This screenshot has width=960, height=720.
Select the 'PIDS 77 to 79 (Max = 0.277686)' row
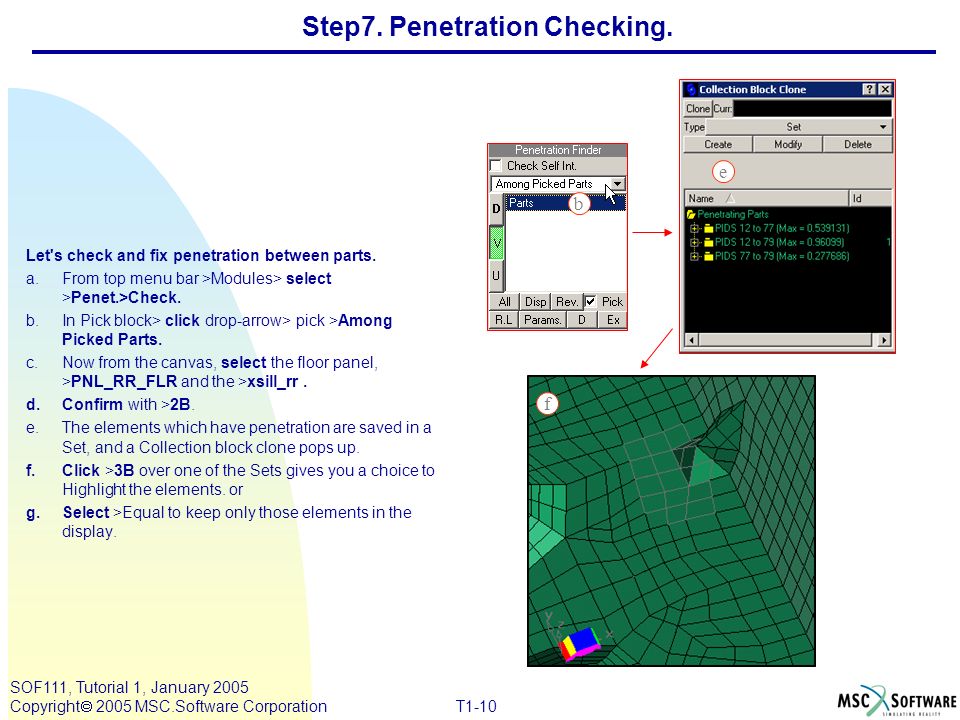(782, 257)
